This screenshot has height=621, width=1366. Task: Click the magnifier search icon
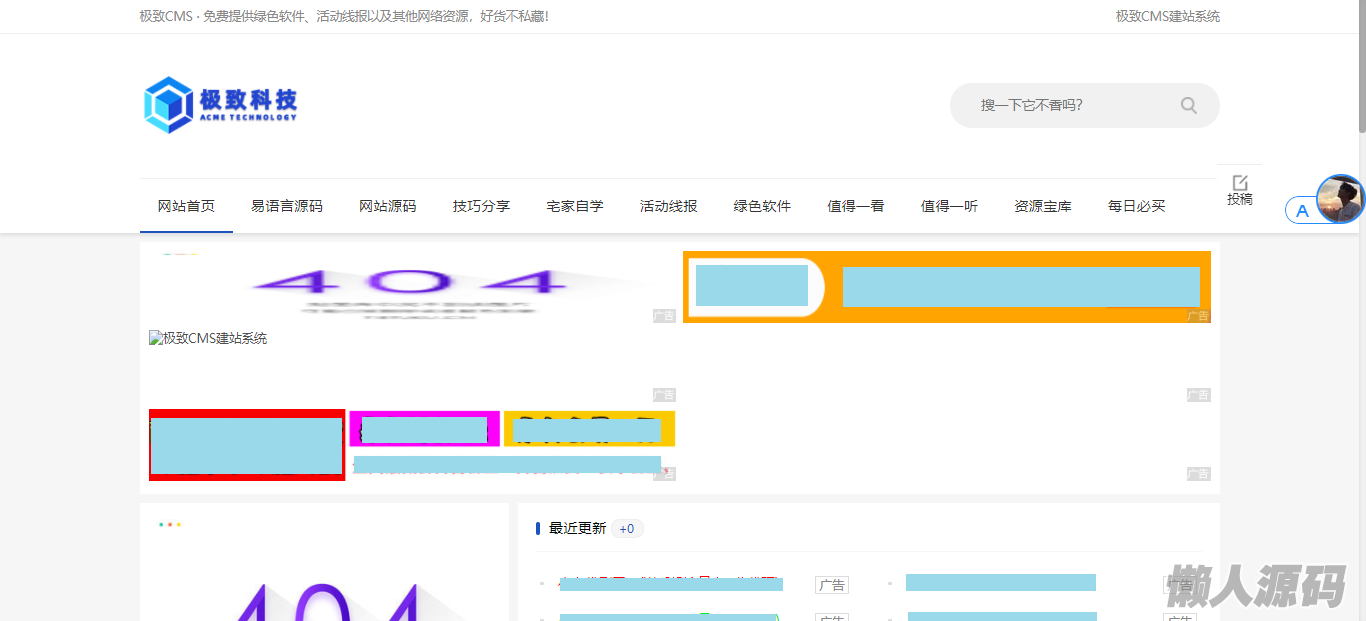(1188, 105)
